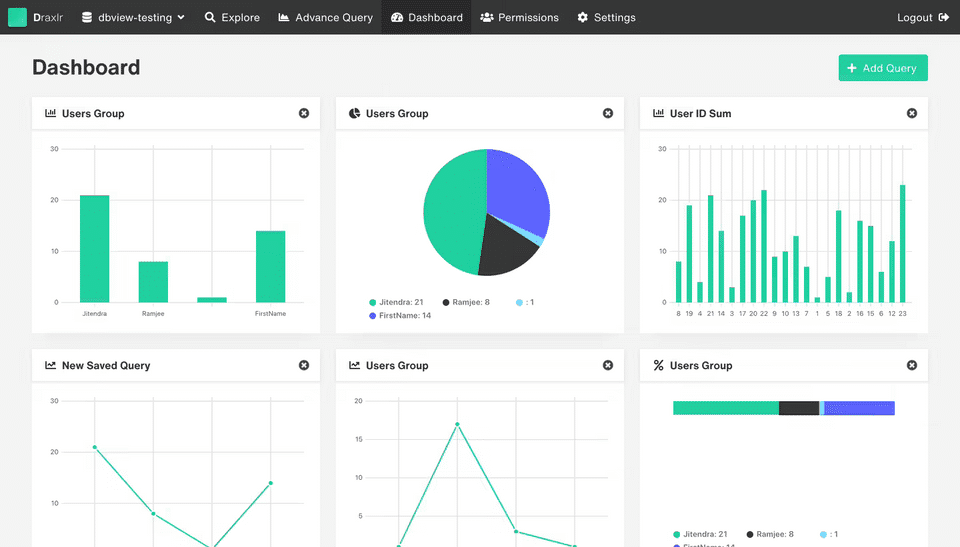
Task: Open the Explore menu item
Action: 232,17
